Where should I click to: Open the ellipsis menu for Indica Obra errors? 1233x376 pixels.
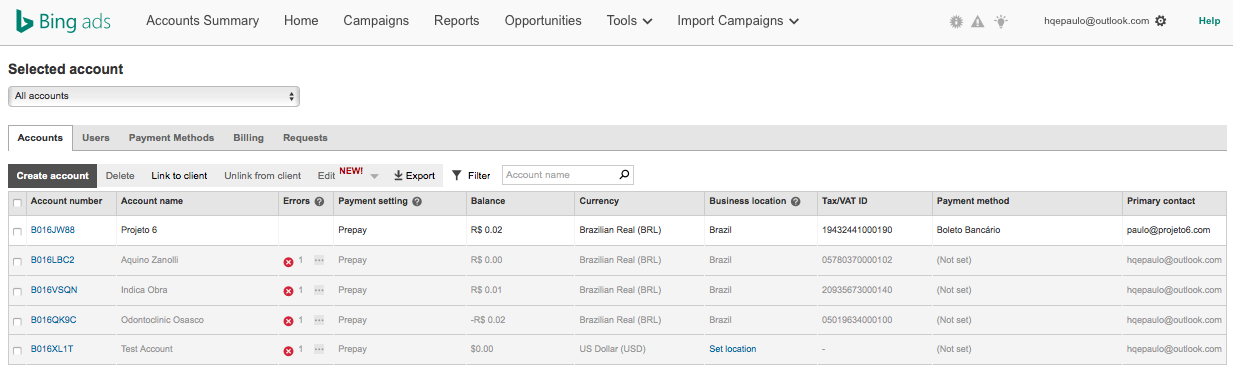tap(319, 290)
